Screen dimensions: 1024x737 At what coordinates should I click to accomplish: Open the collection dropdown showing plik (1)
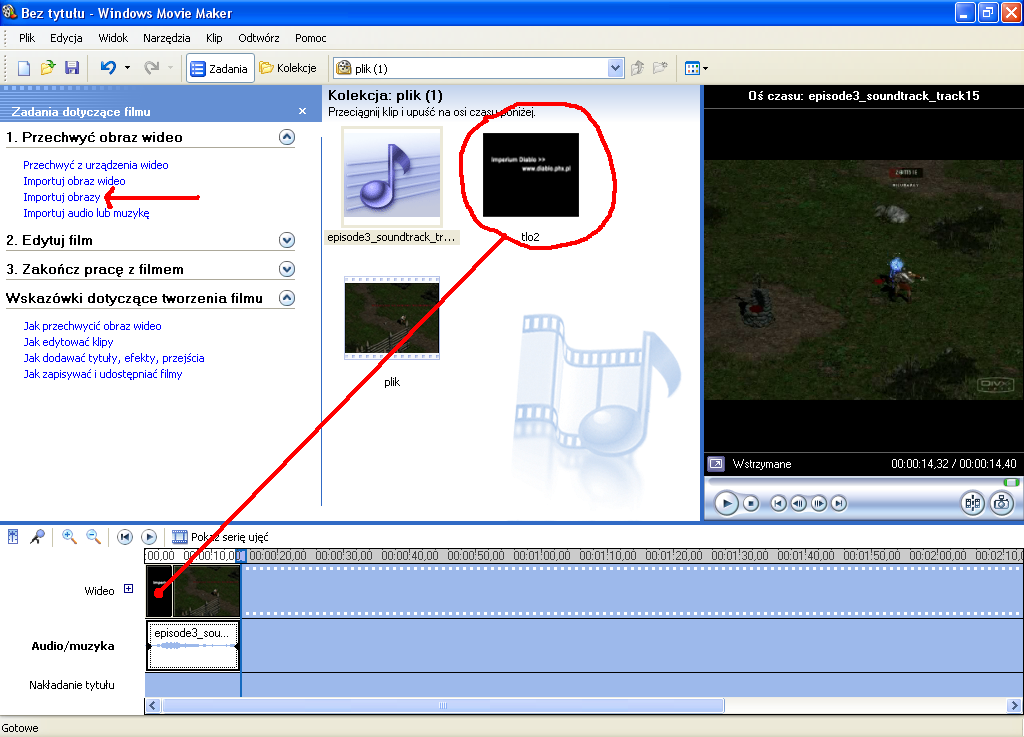615,68
